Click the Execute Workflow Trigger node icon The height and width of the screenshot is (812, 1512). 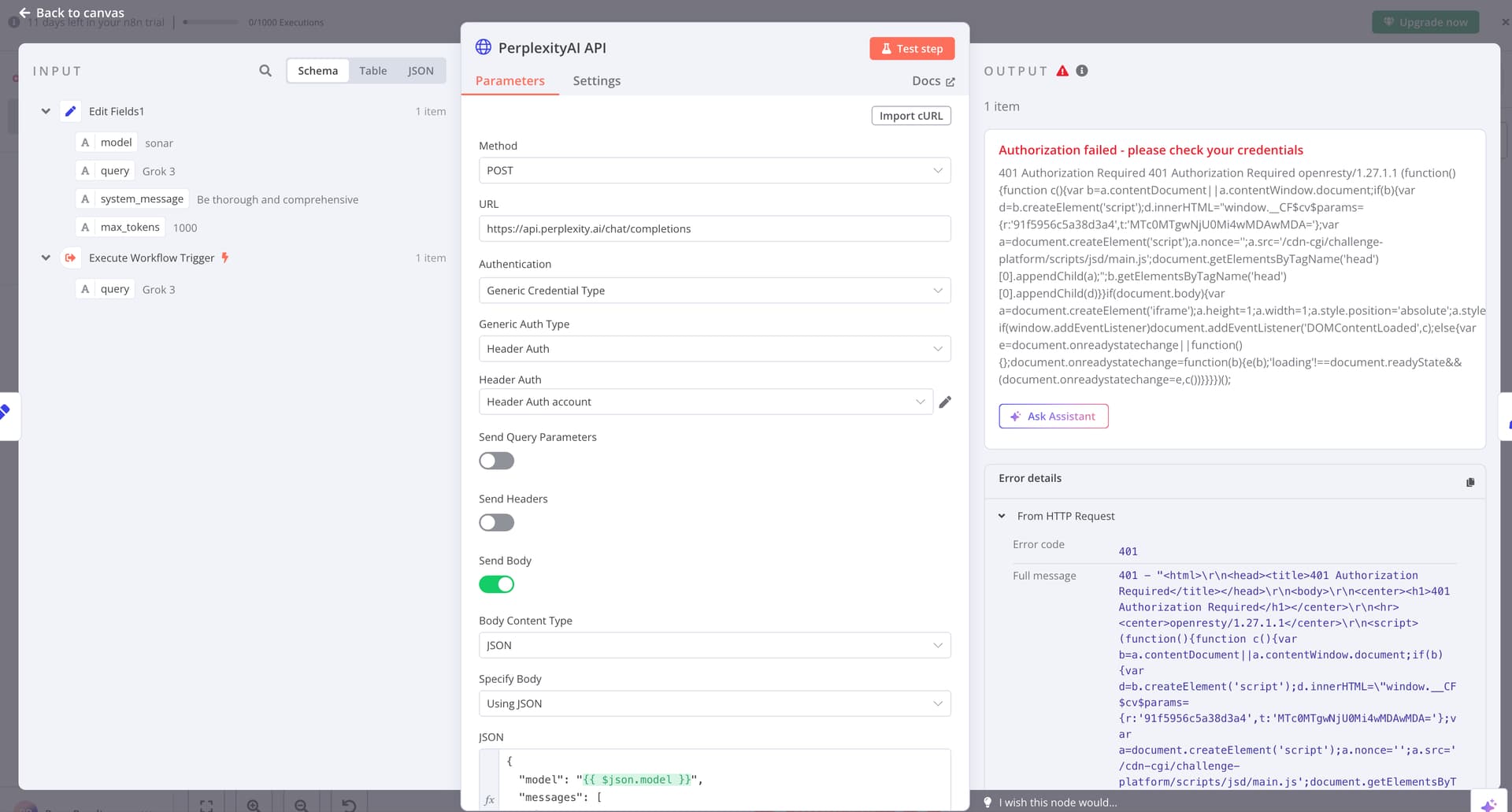point(70,258)
